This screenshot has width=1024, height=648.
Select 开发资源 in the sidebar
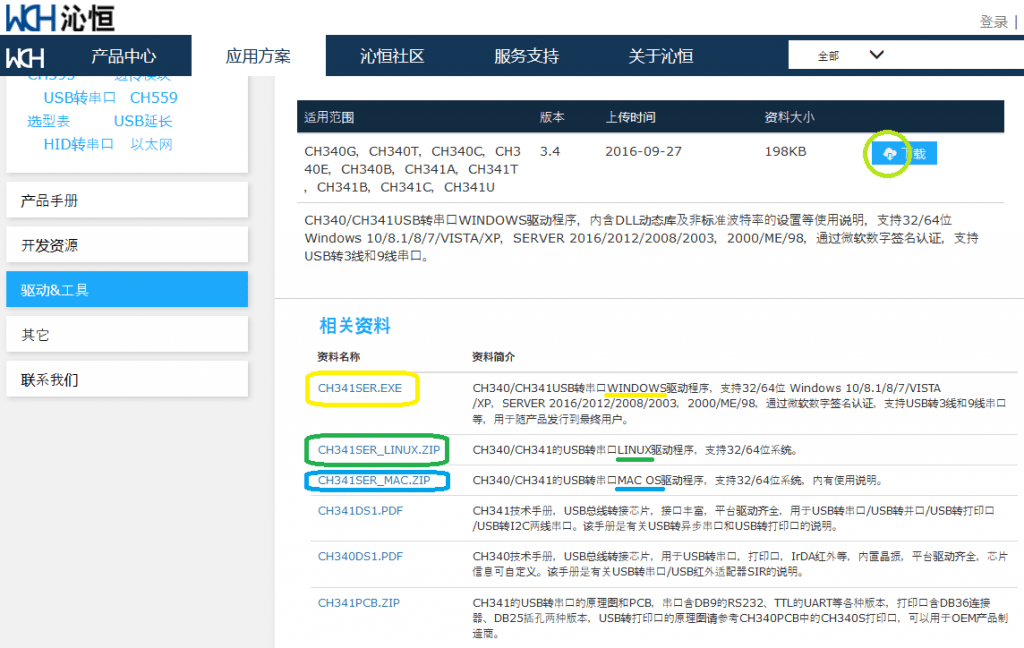[x=126, y=245]
